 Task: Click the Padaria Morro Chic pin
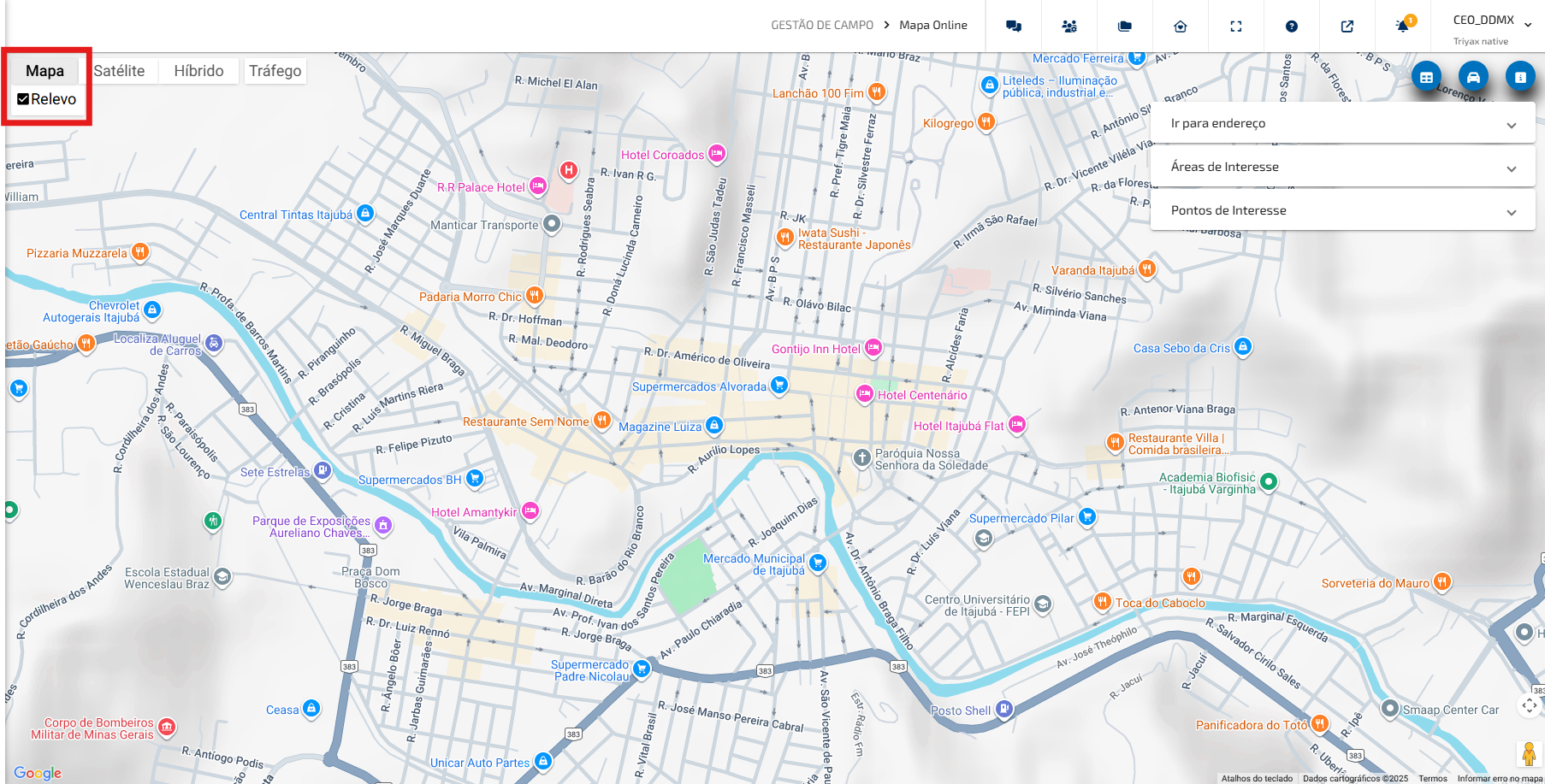(x=535, y=295)
